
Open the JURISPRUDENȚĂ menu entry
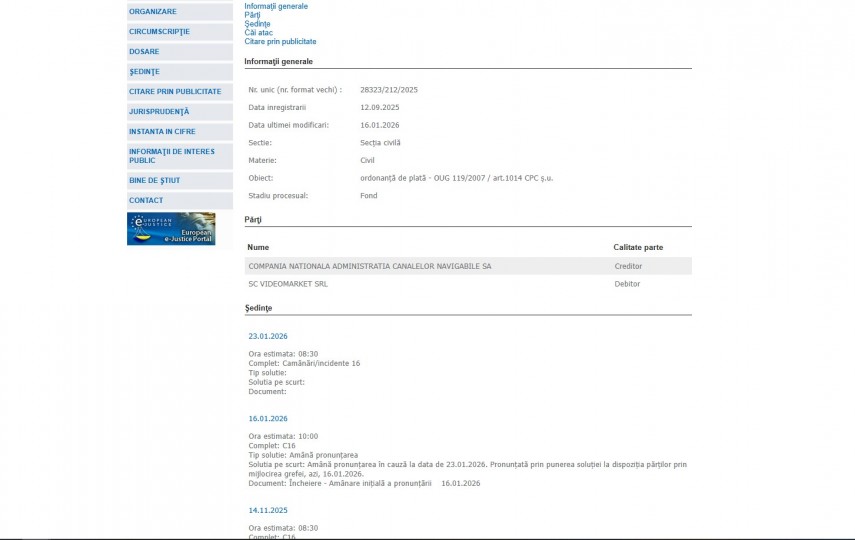(159, 112)
